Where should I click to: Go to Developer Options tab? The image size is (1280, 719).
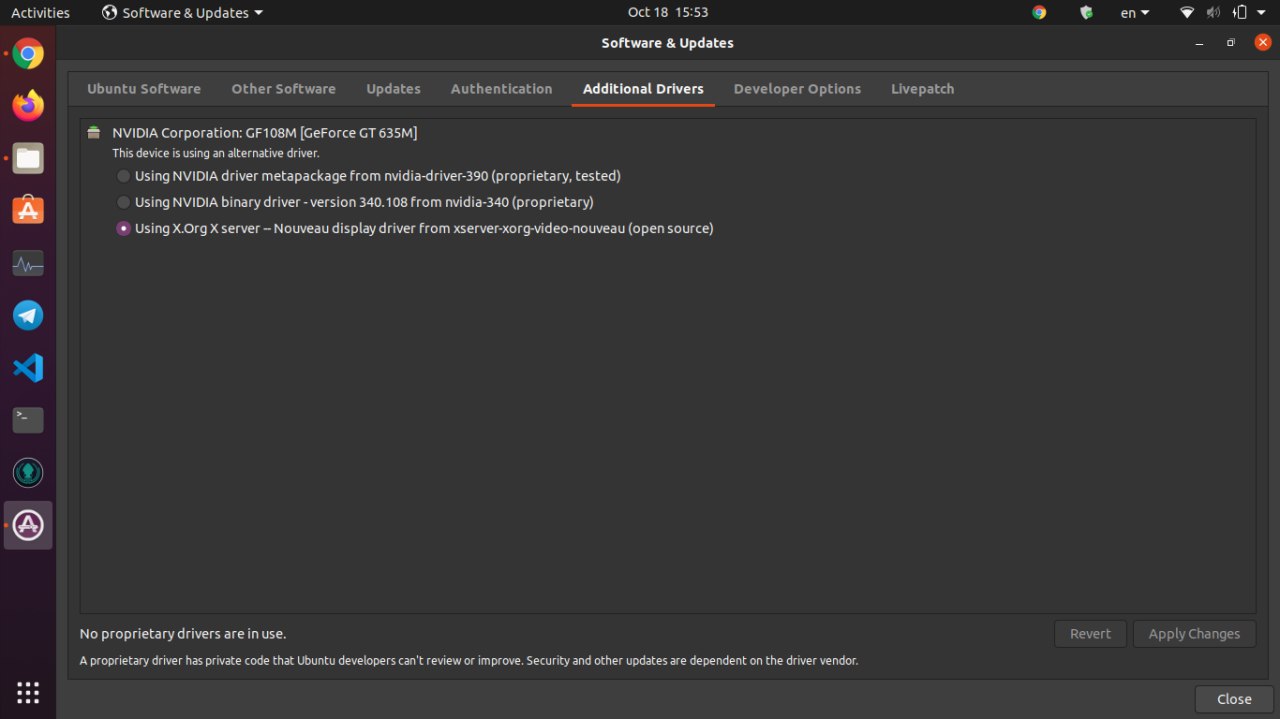tap(797, 89)
